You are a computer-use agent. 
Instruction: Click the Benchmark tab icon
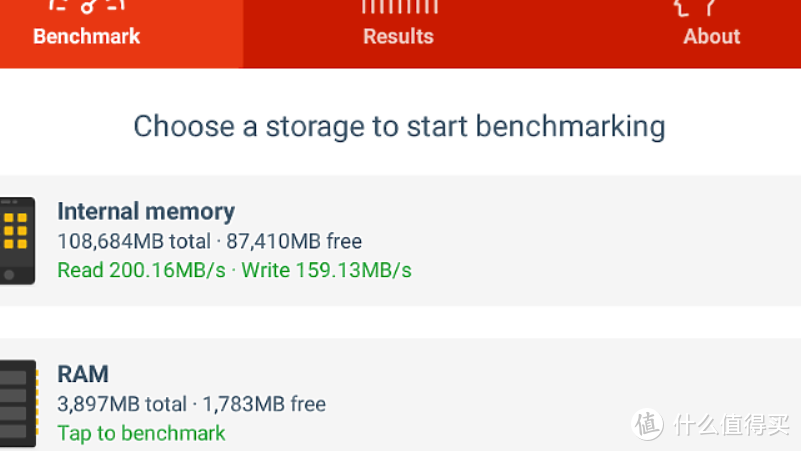coord(86,6)
